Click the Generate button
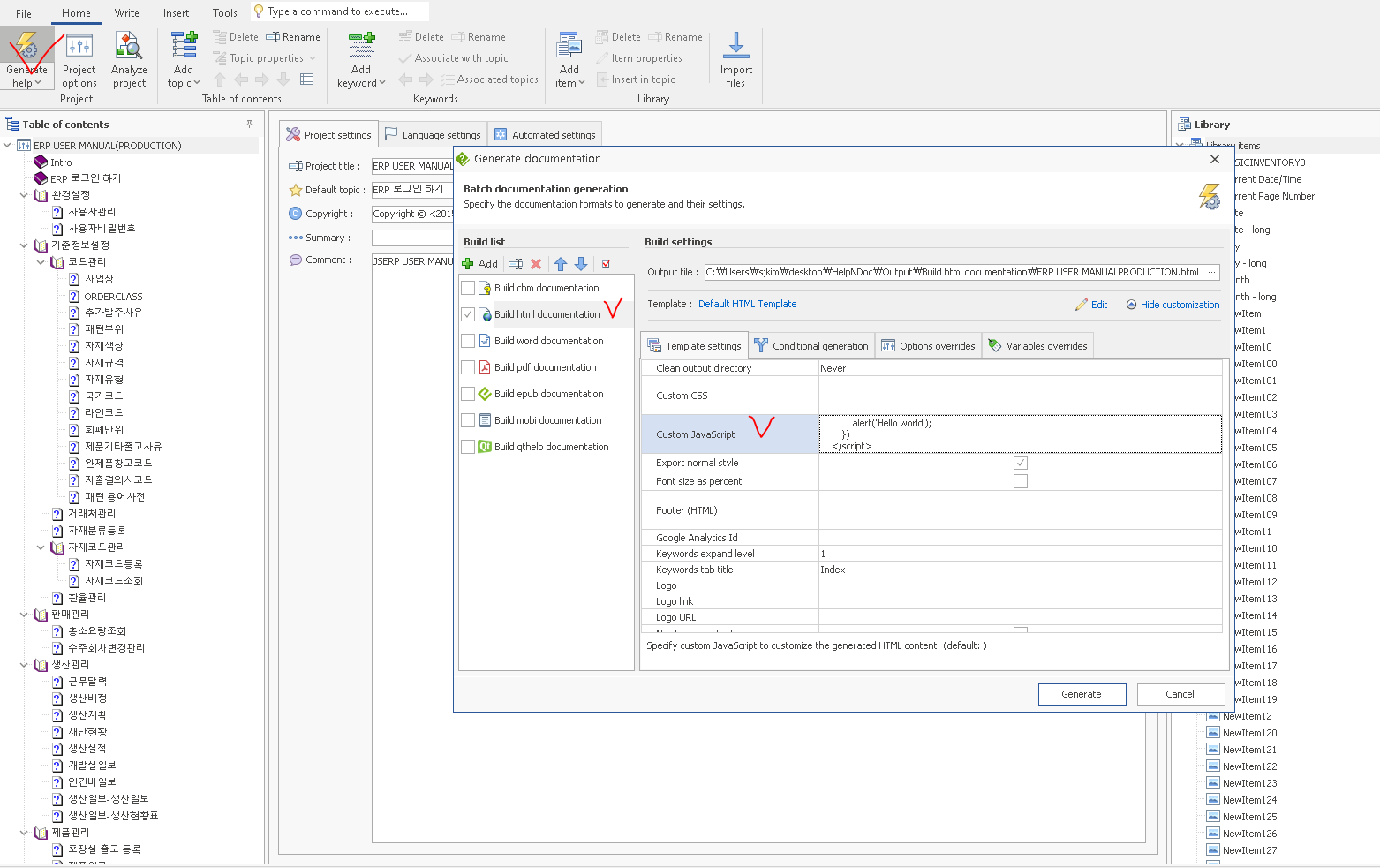The width and height of the screenshot is (1380, 868). pos(1082,694)
